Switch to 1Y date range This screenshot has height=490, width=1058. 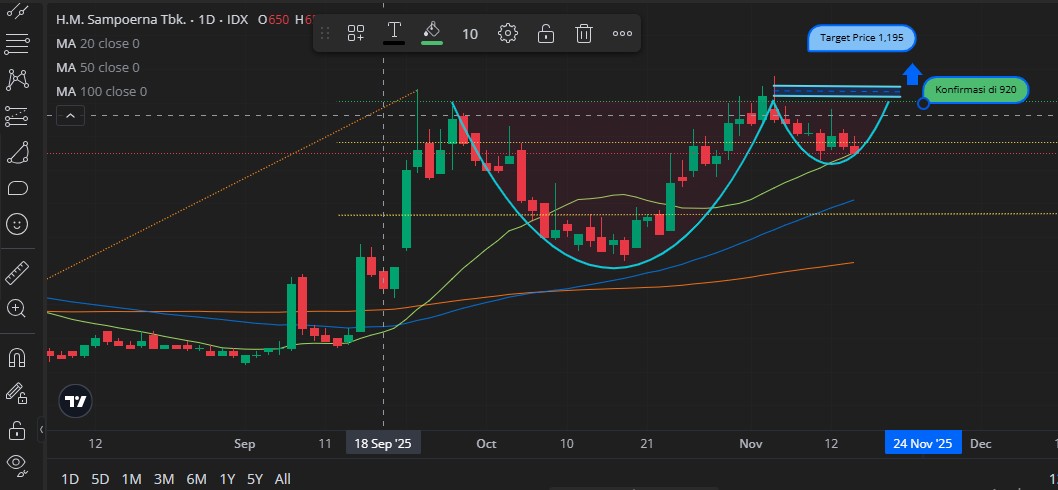point(227,479)
